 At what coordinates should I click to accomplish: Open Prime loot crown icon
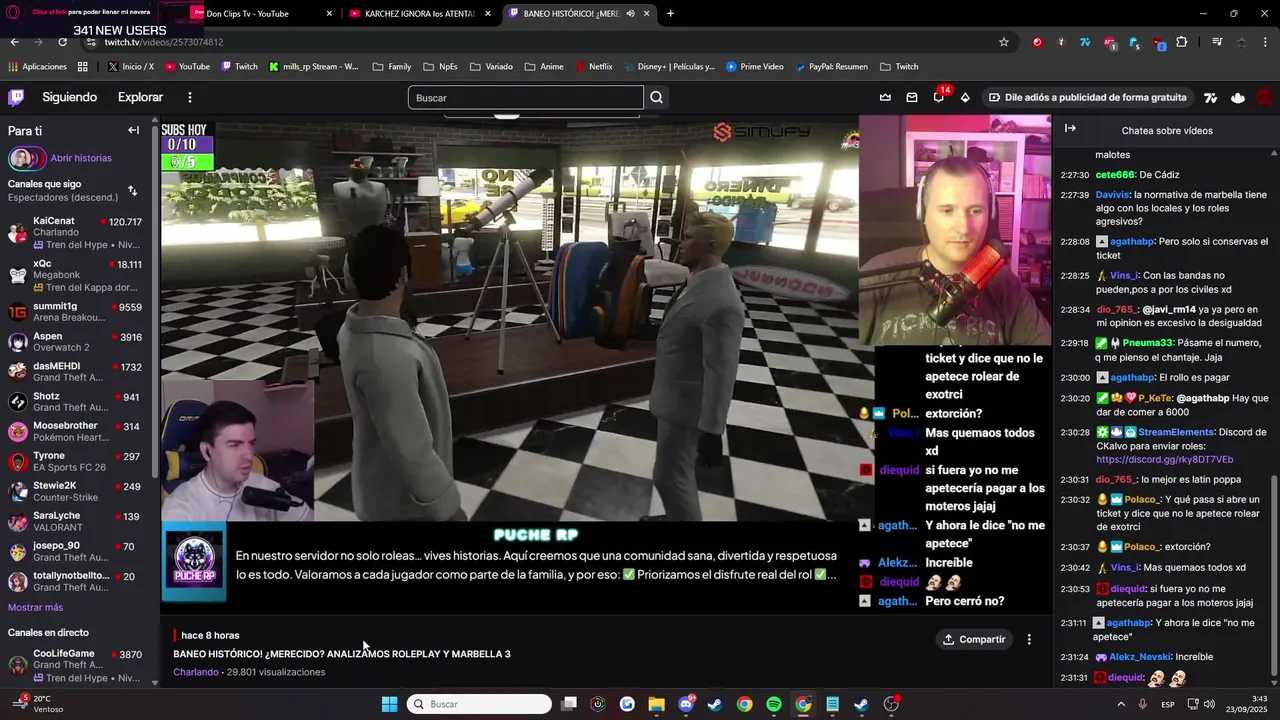tap(885, 97)
